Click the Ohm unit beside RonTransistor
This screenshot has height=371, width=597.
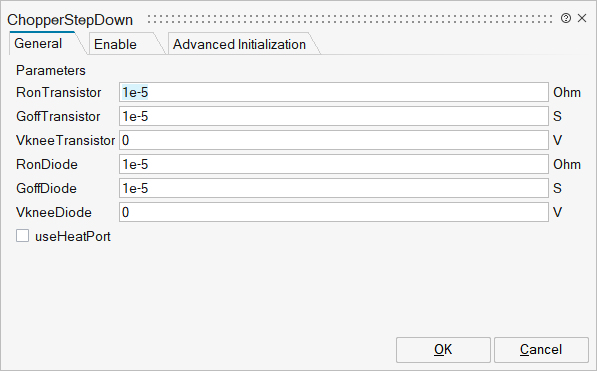(567, 93)
